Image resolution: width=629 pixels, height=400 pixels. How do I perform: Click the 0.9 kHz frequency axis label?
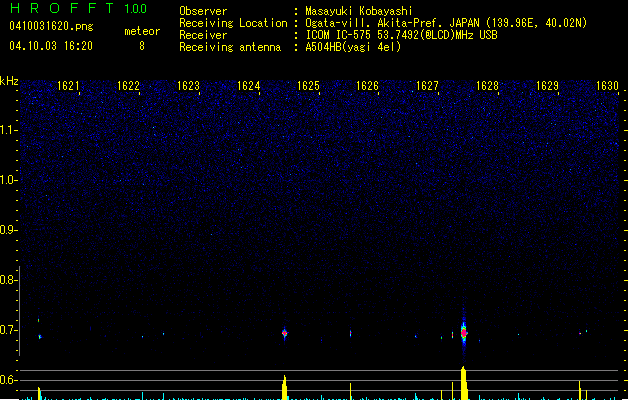(x=8, y=230)
